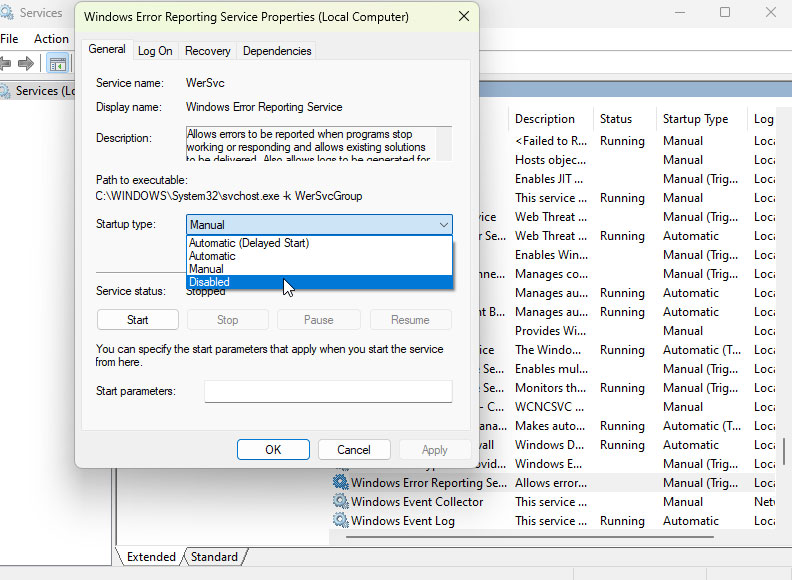The height and width of the screenshot is (580, 792).
Task: Click the forward arrow toolbar icon
Action: point(26,64)
